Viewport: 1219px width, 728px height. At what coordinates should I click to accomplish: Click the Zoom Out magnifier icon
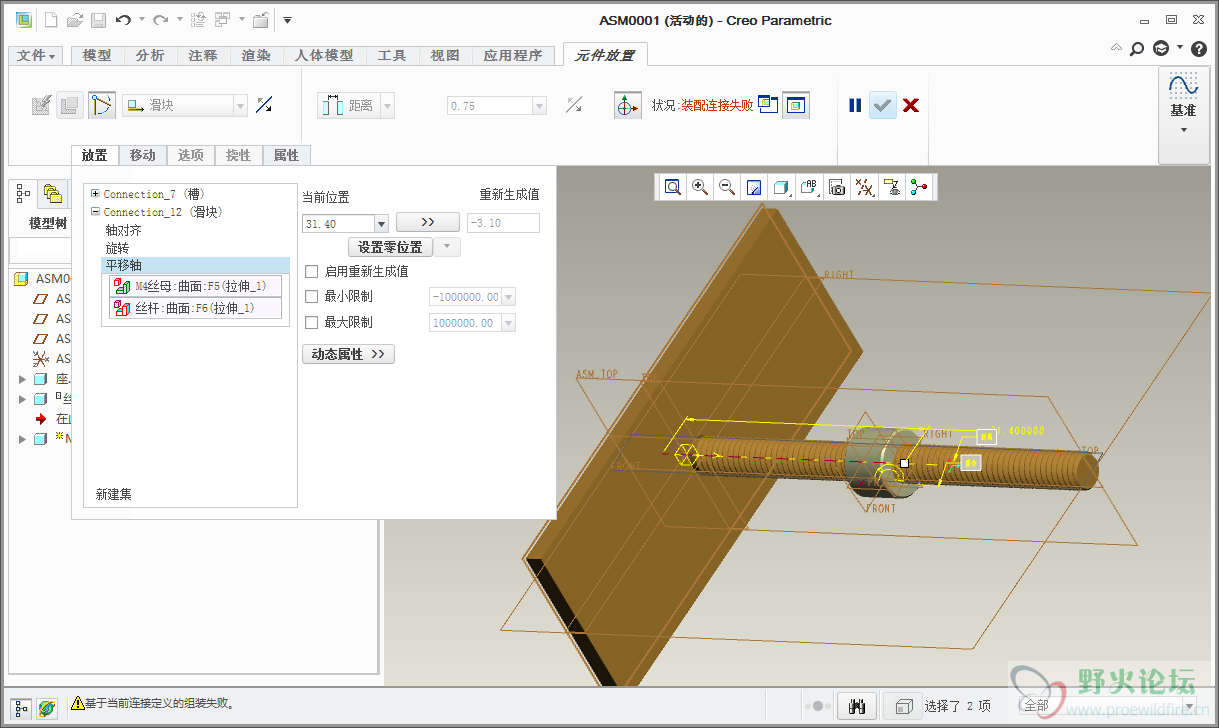coord(727,187)
